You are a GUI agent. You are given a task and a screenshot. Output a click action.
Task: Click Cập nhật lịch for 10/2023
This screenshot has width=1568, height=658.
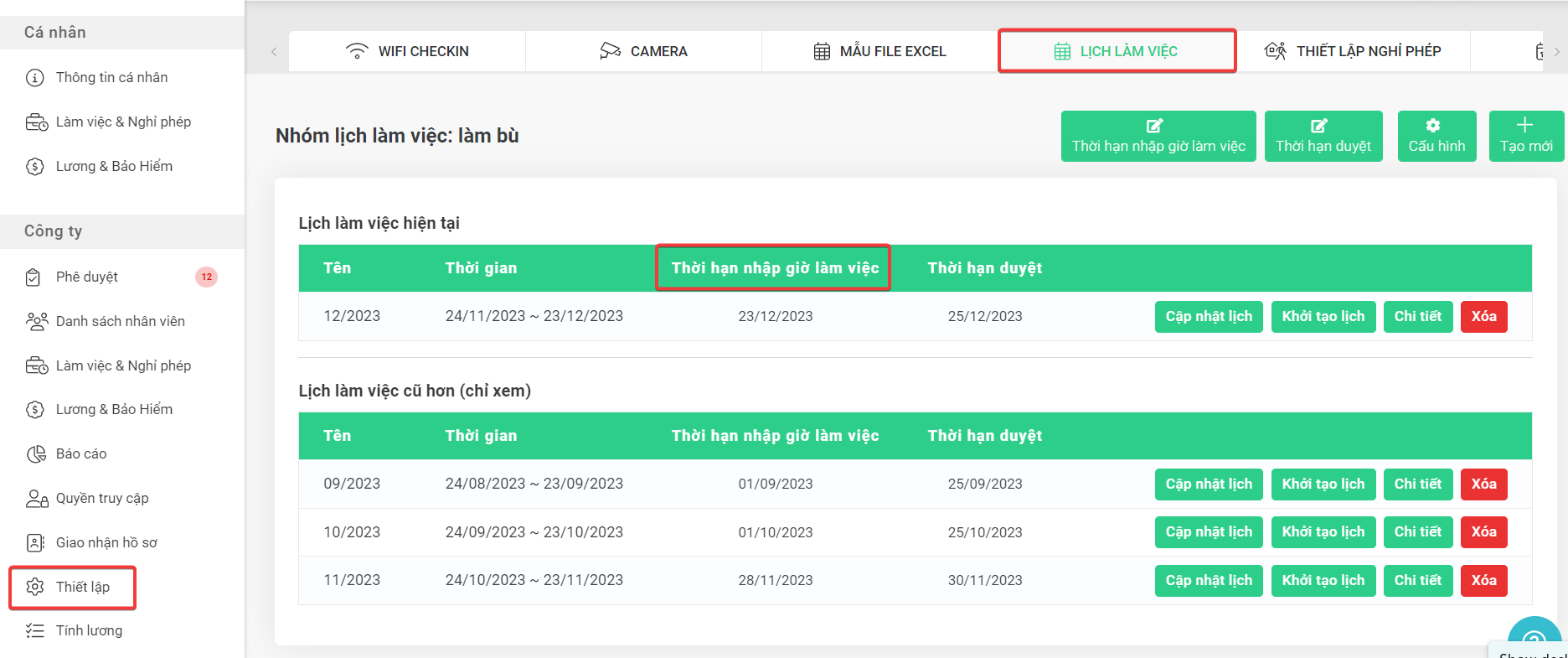pos(1209,532)
